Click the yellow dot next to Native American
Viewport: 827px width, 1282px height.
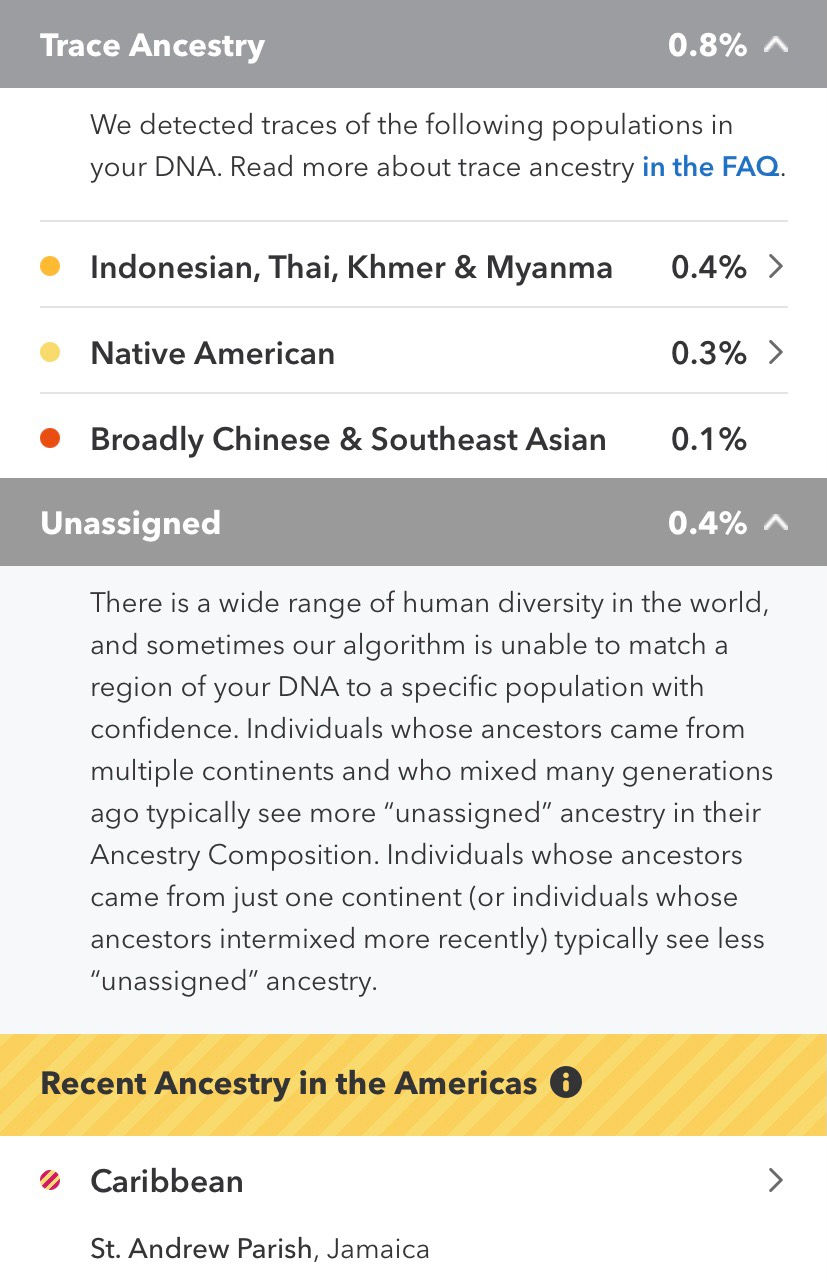[50, 353]
